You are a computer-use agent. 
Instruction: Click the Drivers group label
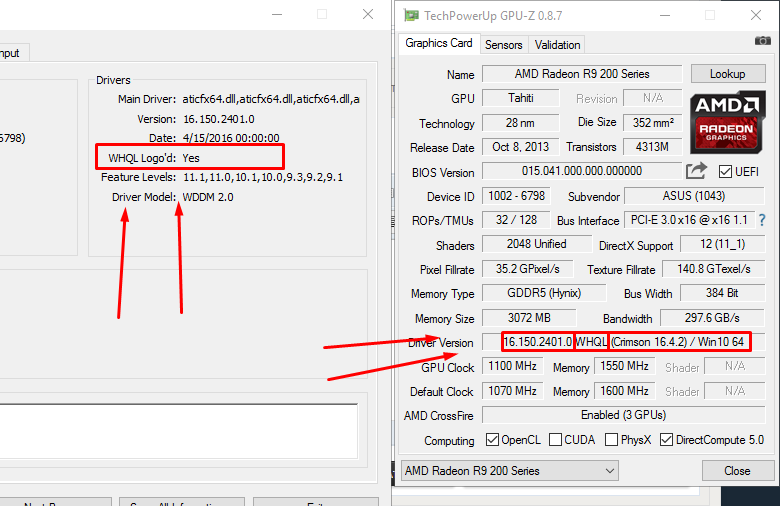pyautogui.click(x=113, y=80)
